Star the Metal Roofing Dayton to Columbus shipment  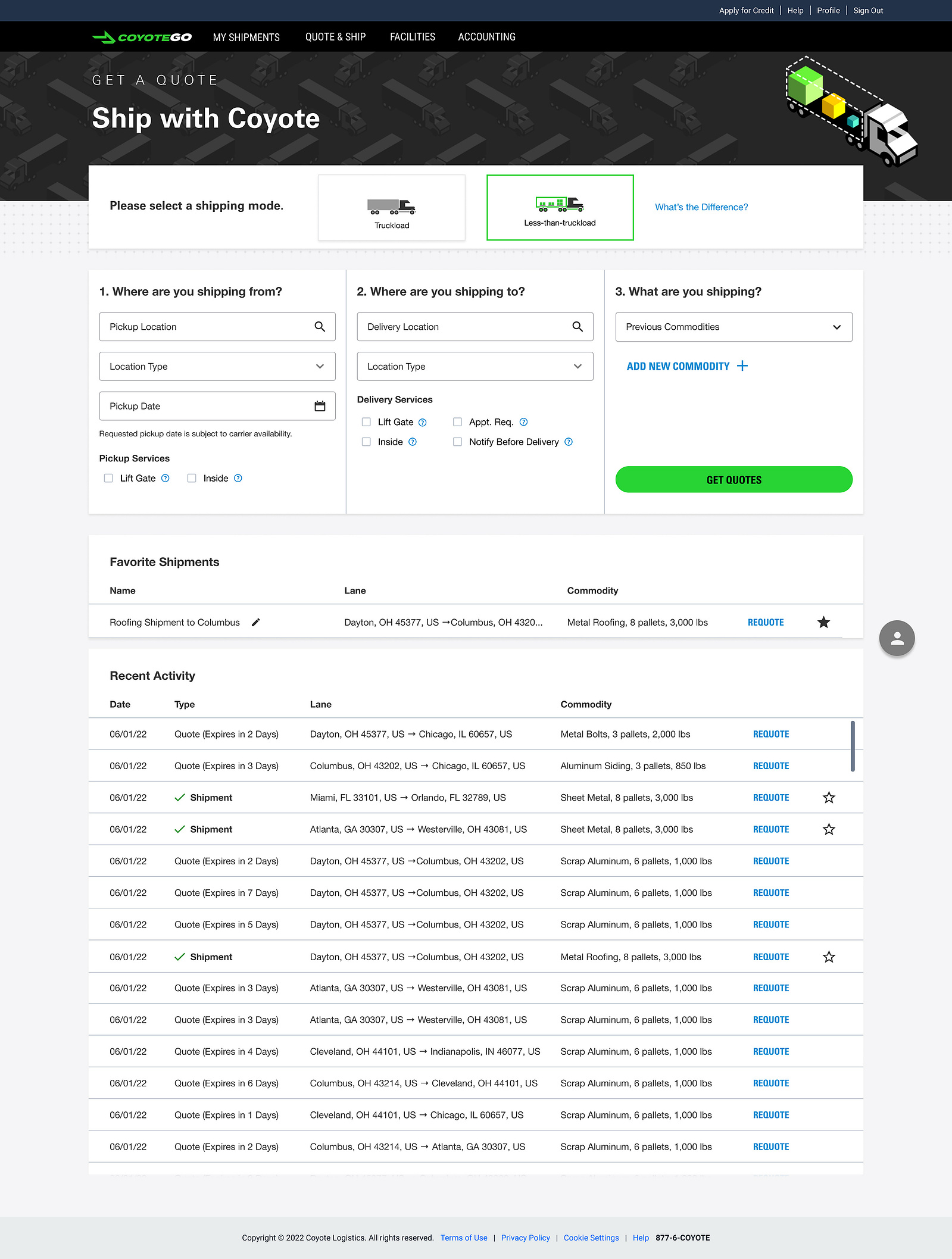(x=829, y=957)
